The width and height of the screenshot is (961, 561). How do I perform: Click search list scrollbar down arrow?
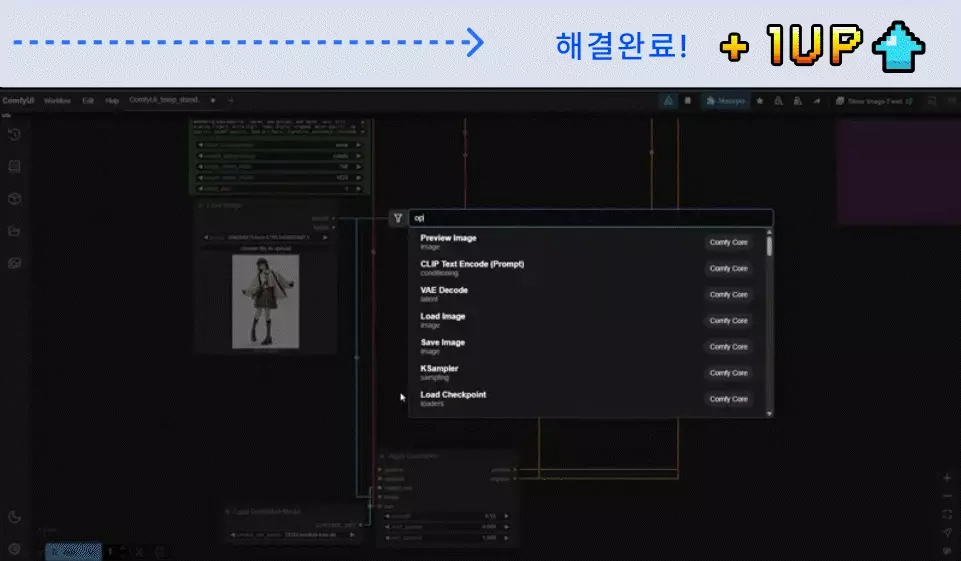[x=769, y=414]
